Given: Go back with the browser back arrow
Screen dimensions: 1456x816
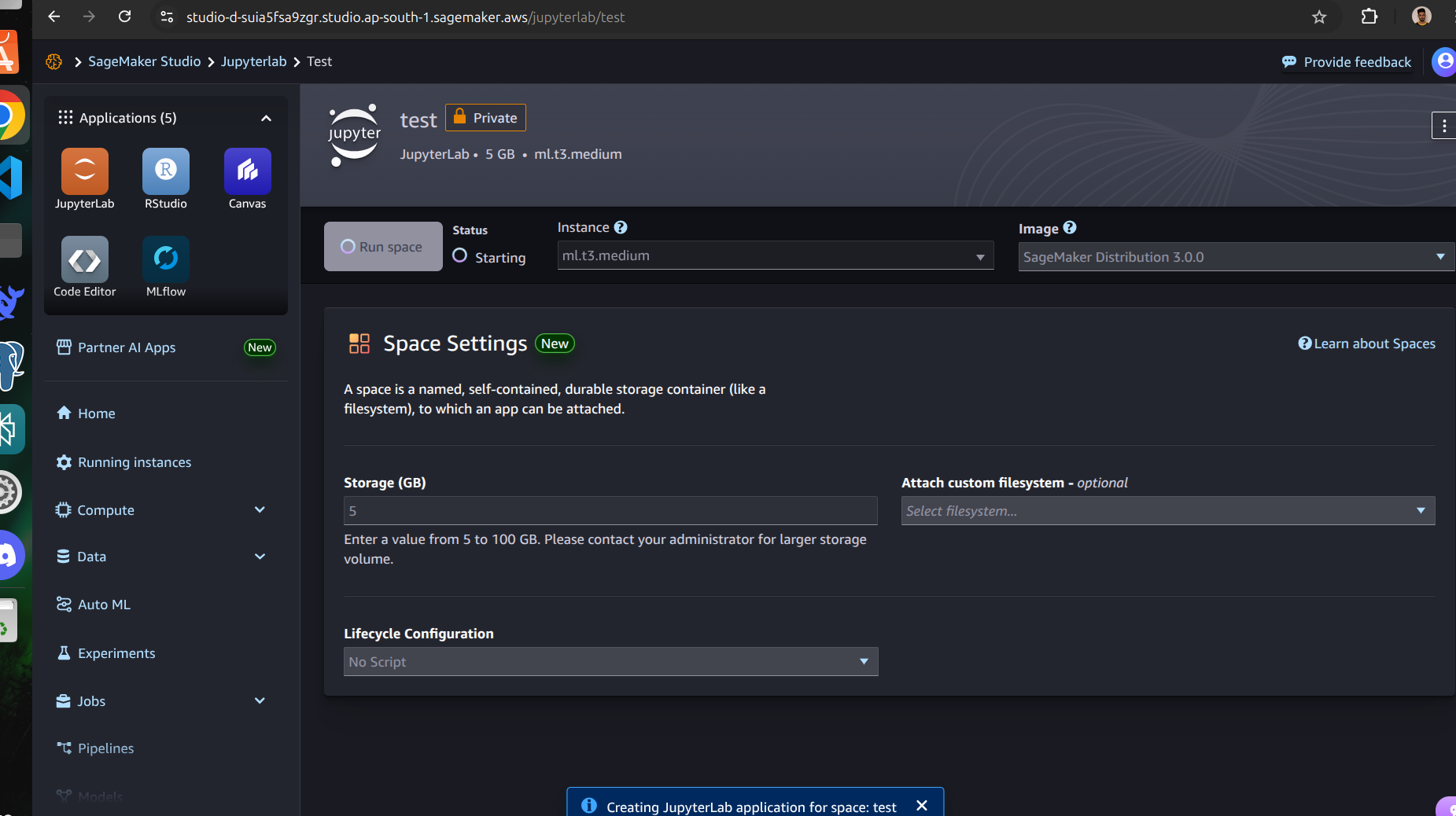Looking at the screenshot, I should point(53,17).
